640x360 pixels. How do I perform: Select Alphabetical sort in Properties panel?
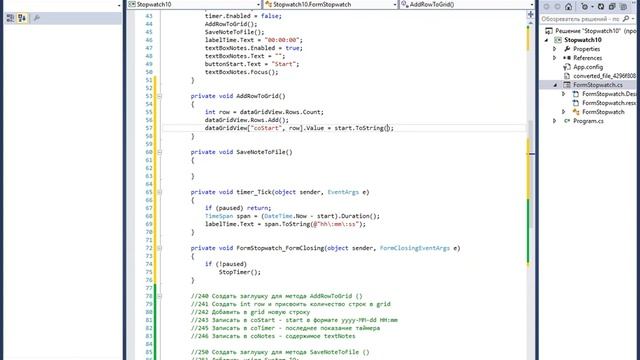22,18
